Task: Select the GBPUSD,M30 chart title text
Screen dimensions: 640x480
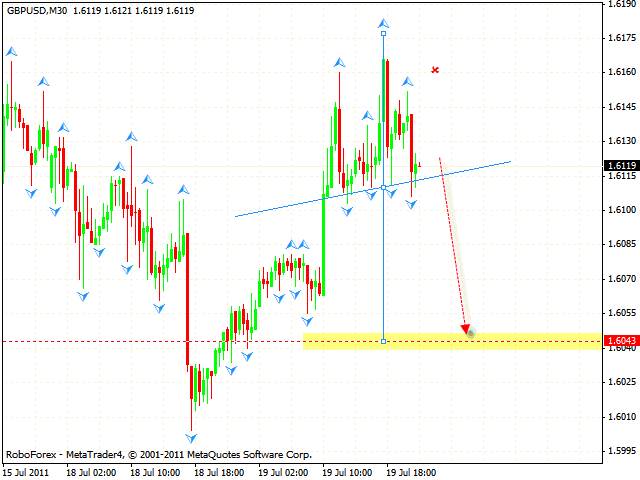Action: [x=37, y=11]
